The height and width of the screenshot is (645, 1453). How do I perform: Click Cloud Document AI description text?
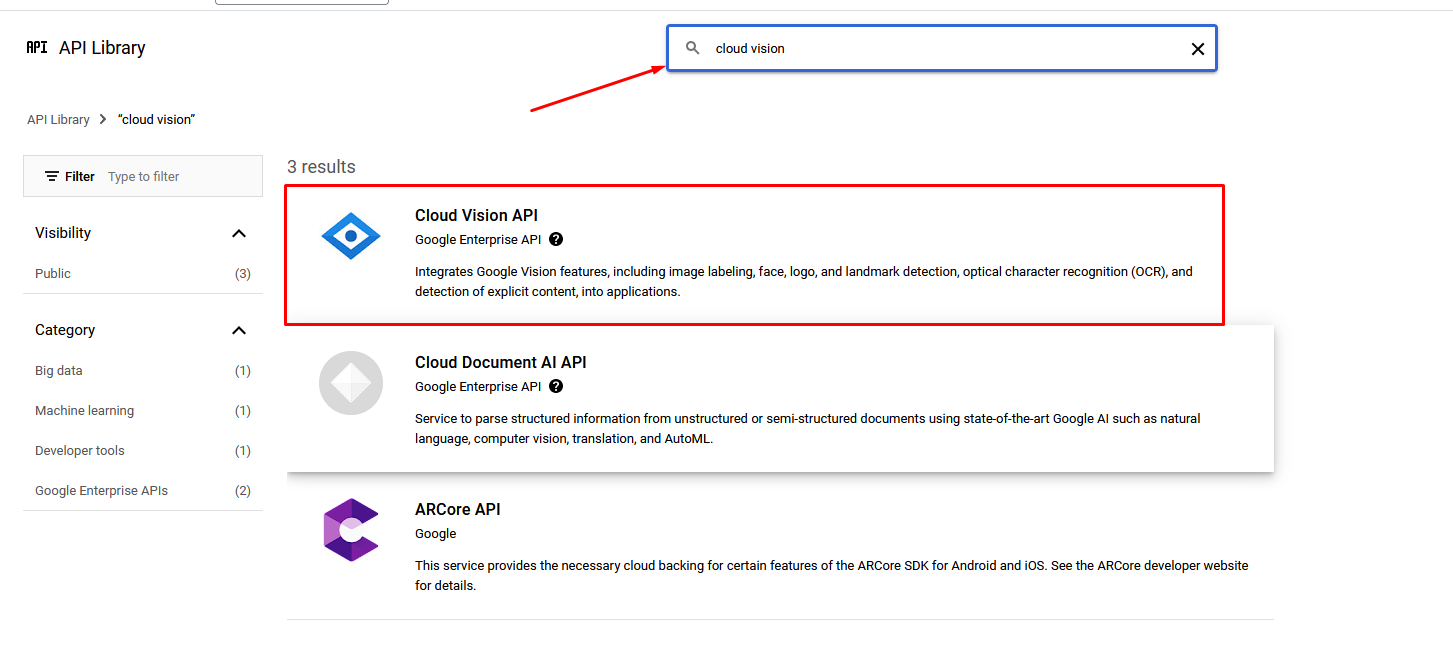click(x=808, y=429)
